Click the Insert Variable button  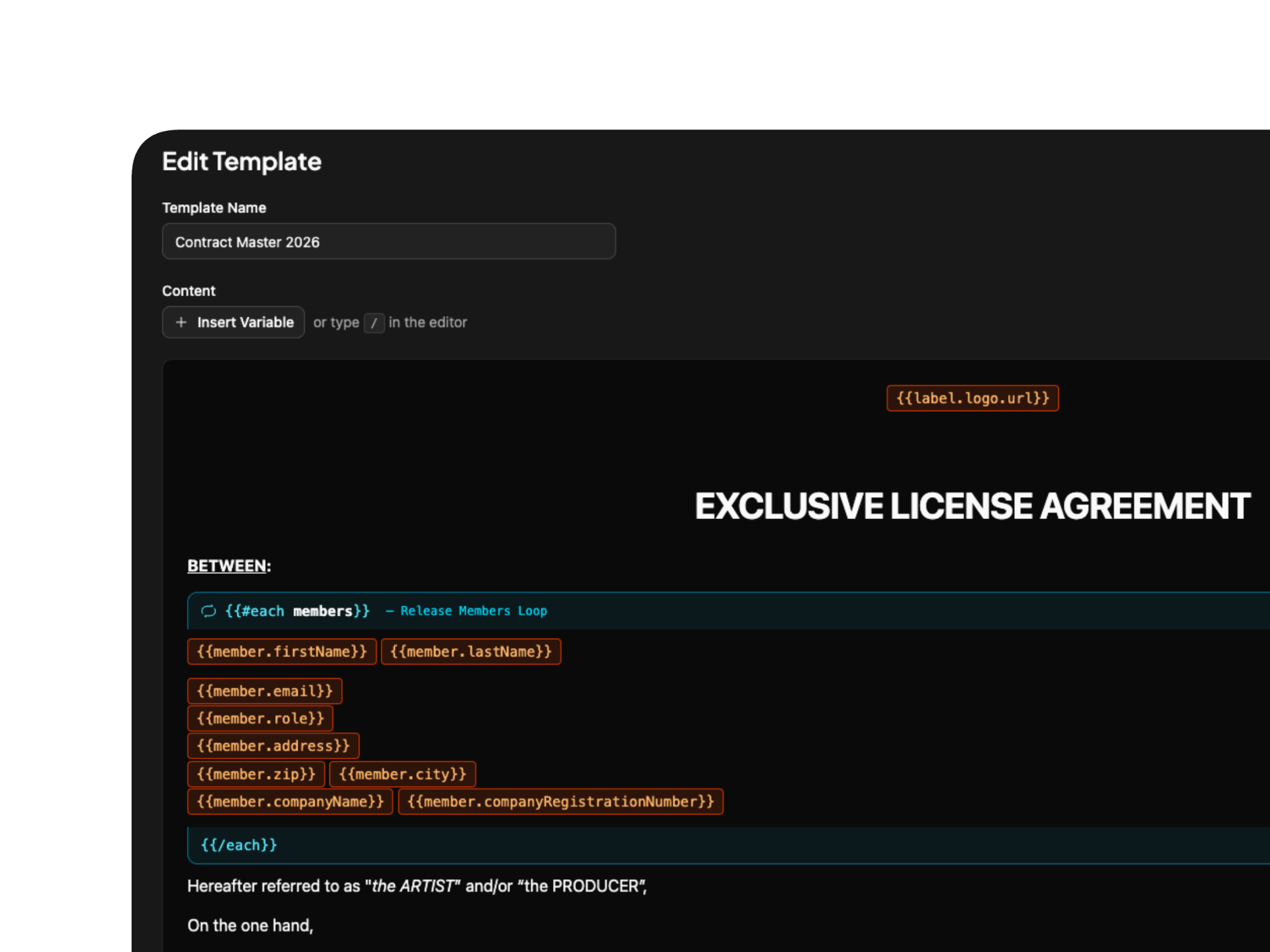tap(233, 322)
